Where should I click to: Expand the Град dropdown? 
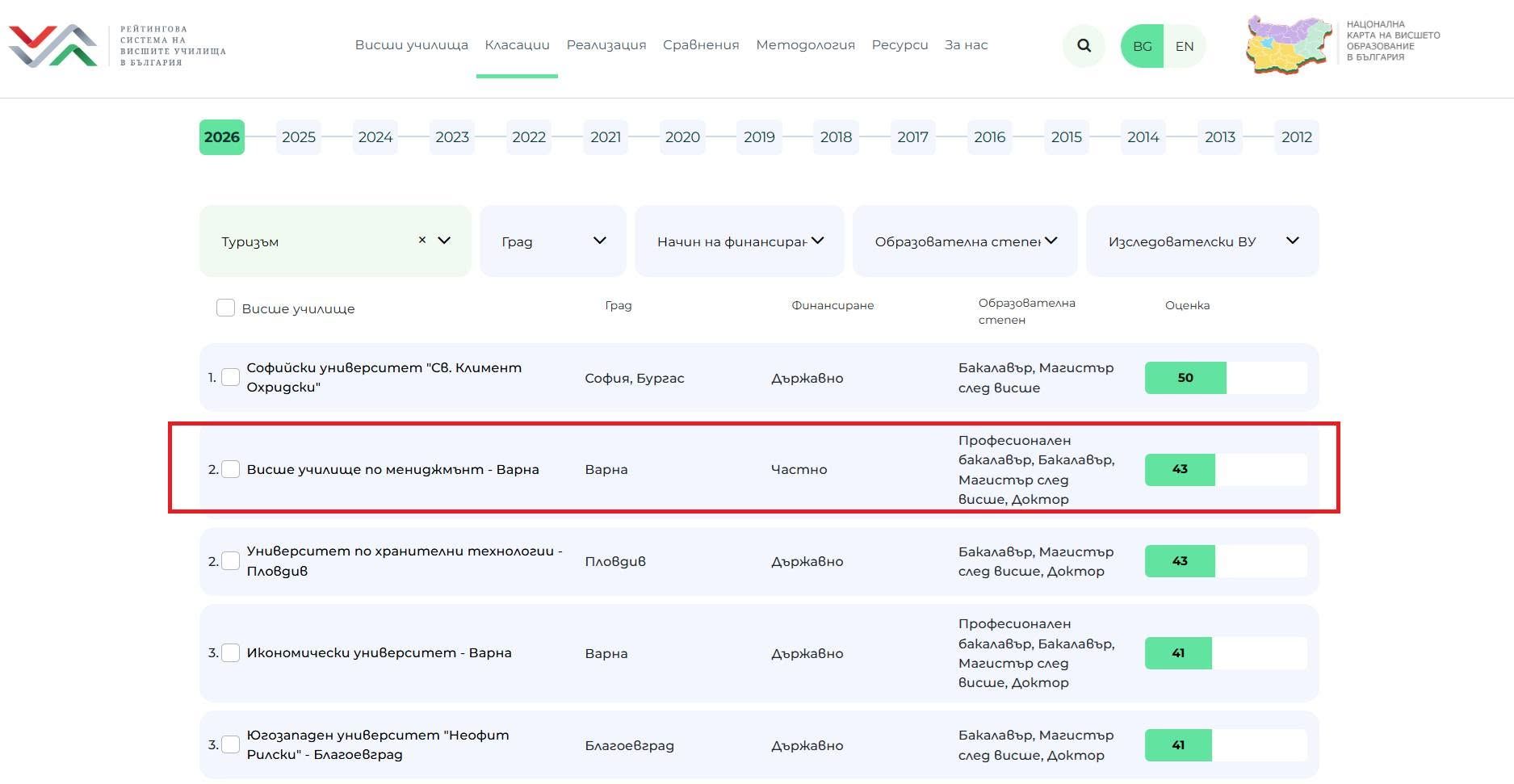point(553,241)
